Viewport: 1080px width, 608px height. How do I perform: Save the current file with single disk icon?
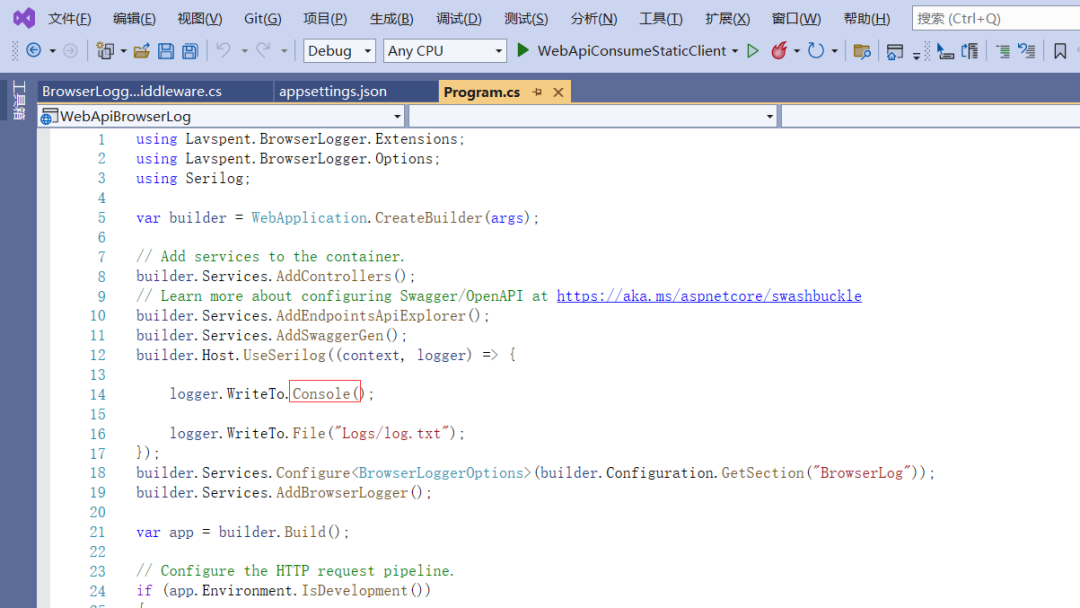click(x=165, y=50)
